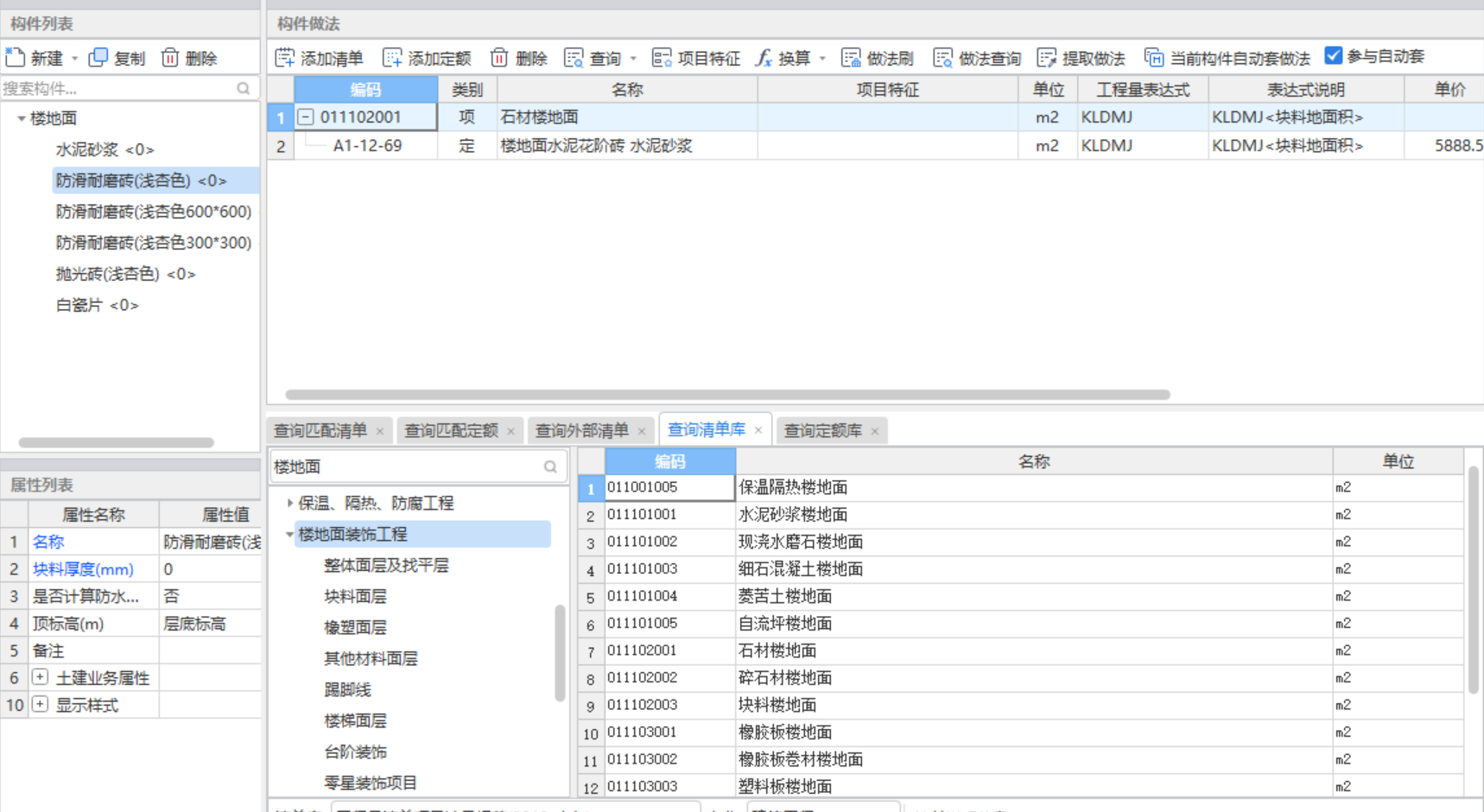Image resolution: width=1484 pixels, height=812 pixels.
Task: Click 块料厚度(mm) property value 0
Action: tap(210, 569)
